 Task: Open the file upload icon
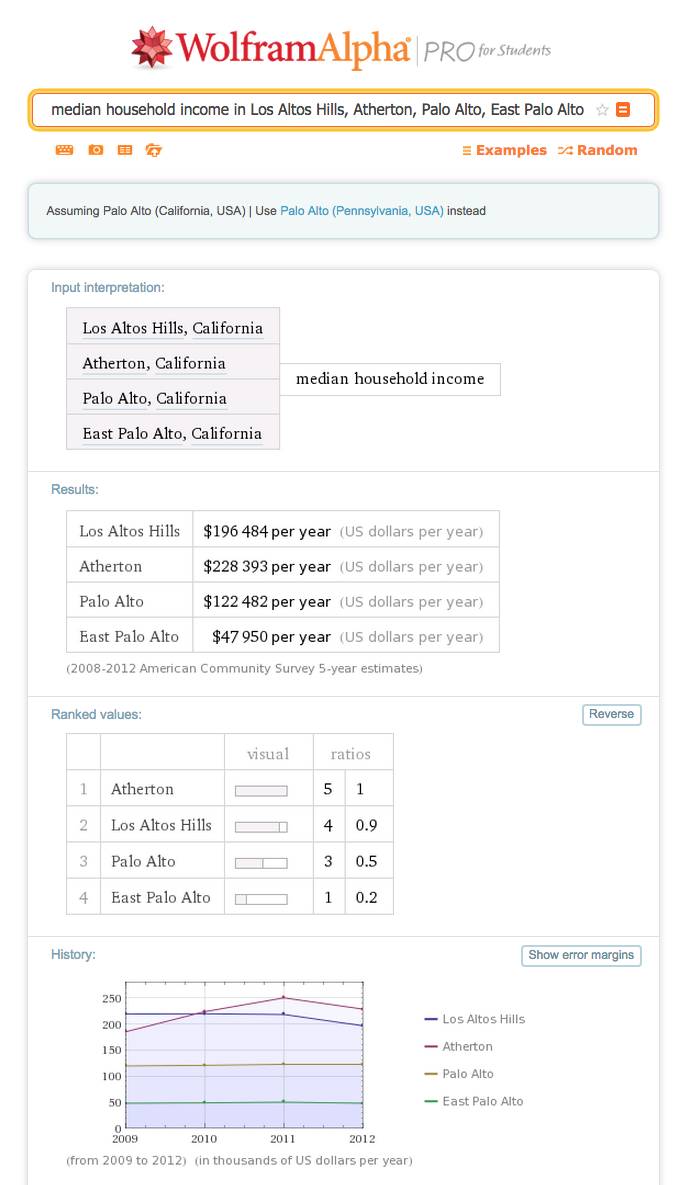coord(153,150)
